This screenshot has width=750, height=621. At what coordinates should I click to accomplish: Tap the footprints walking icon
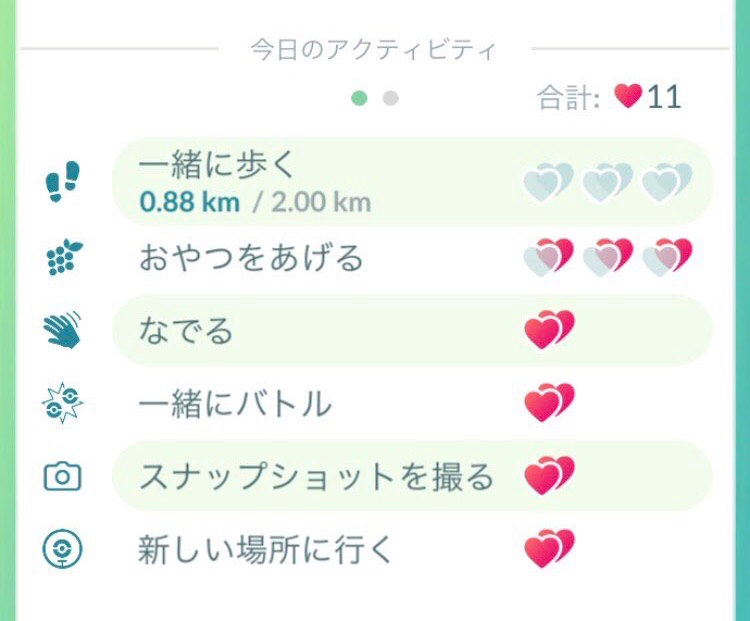pyautogui.click(x=63, y=181)
